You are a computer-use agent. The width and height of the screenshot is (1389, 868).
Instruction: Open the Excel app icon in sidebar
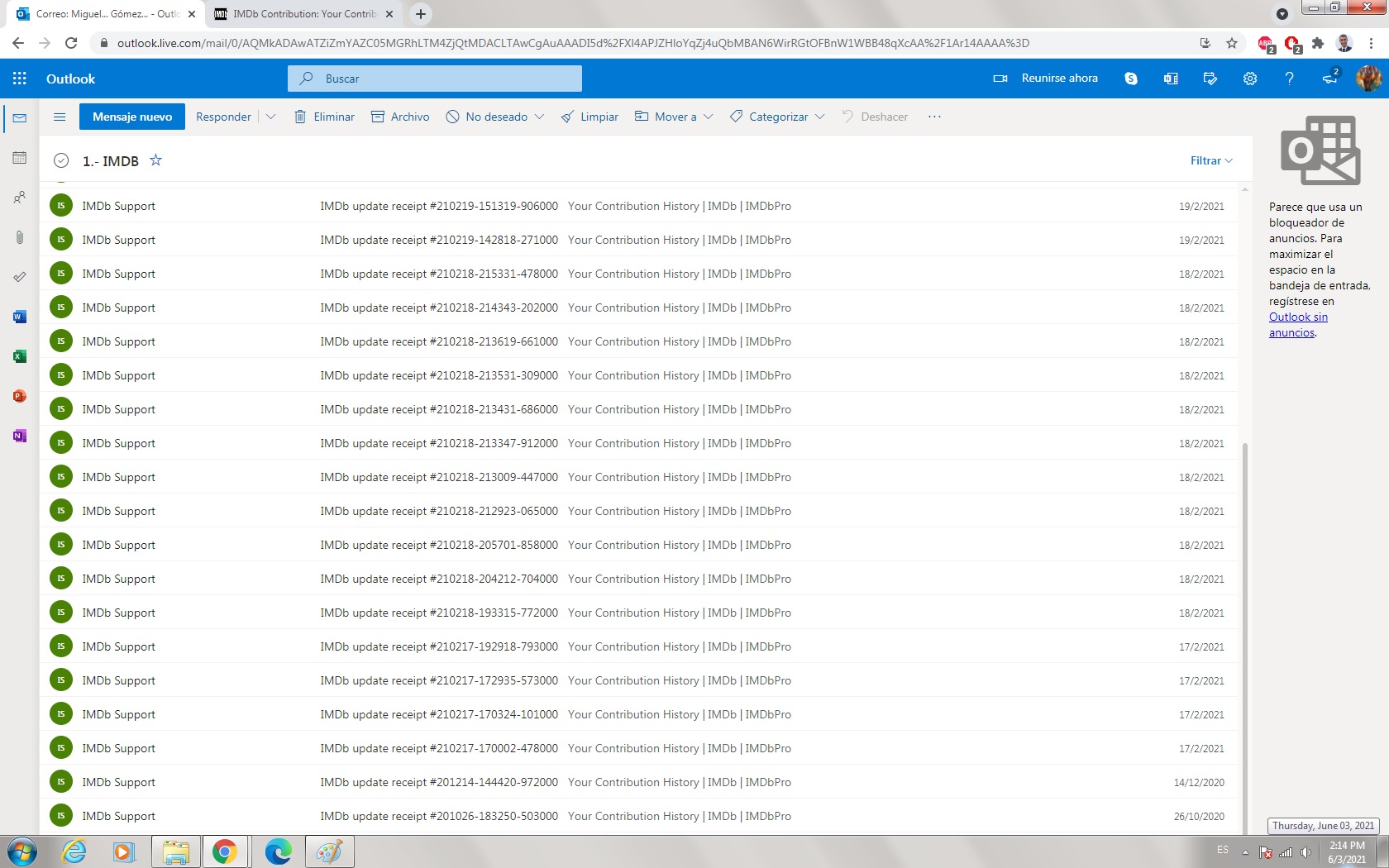pos(20,356)
